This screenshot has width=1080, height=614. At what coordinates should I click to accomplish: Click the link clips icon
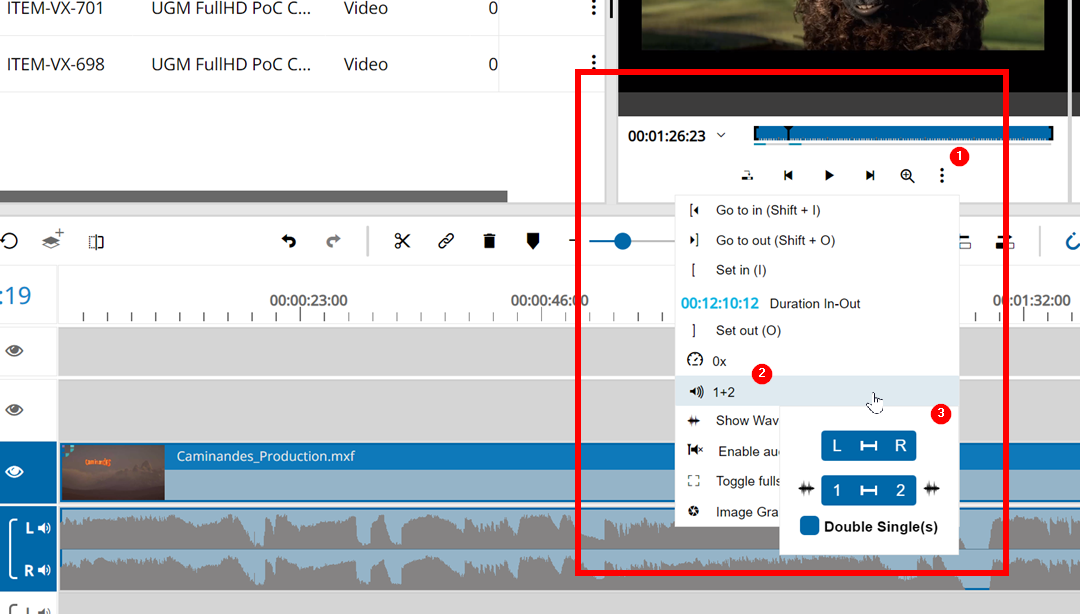tap(445, 241)
